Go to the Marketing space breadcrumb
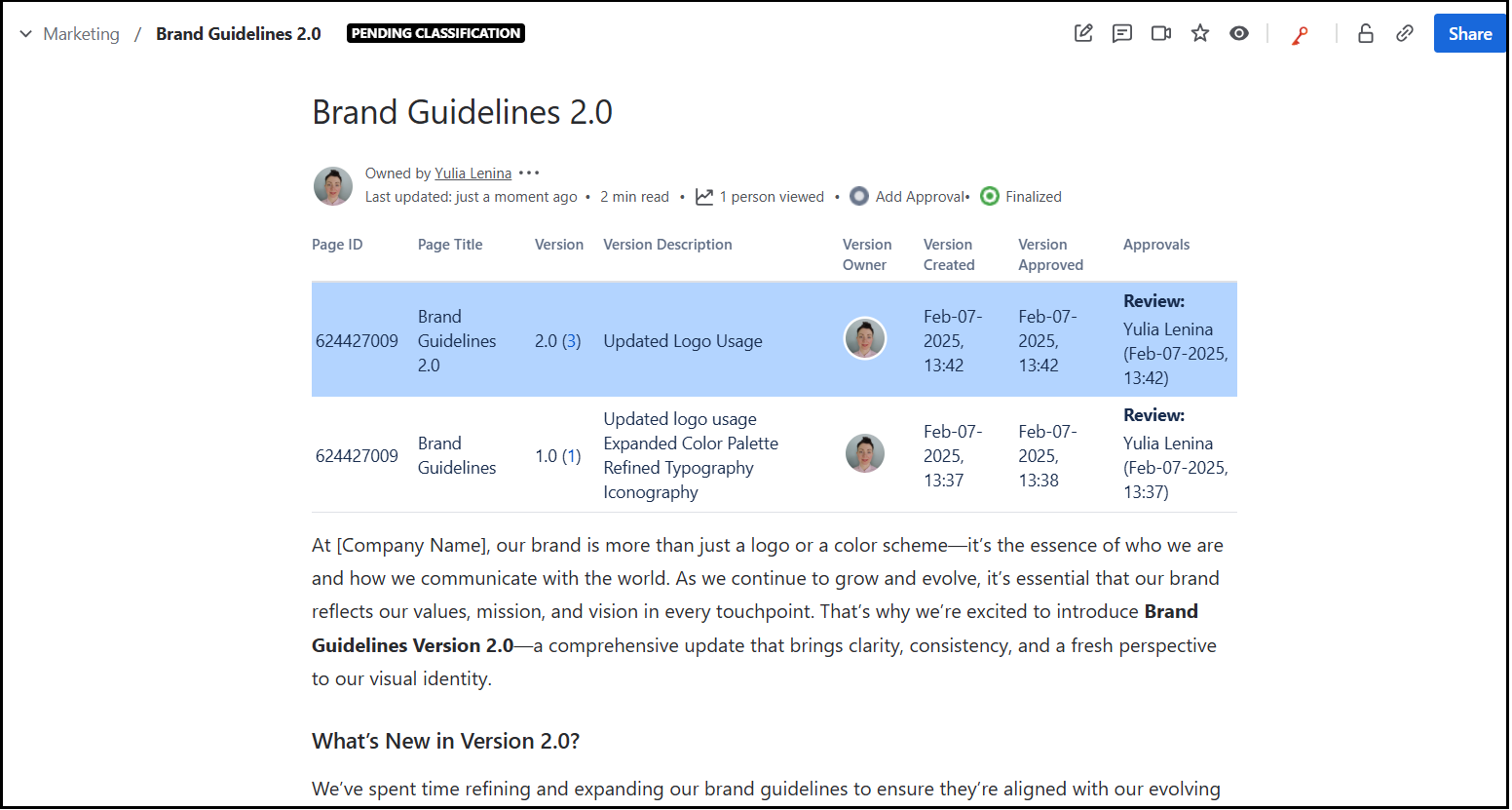 [x=81, y=33]
